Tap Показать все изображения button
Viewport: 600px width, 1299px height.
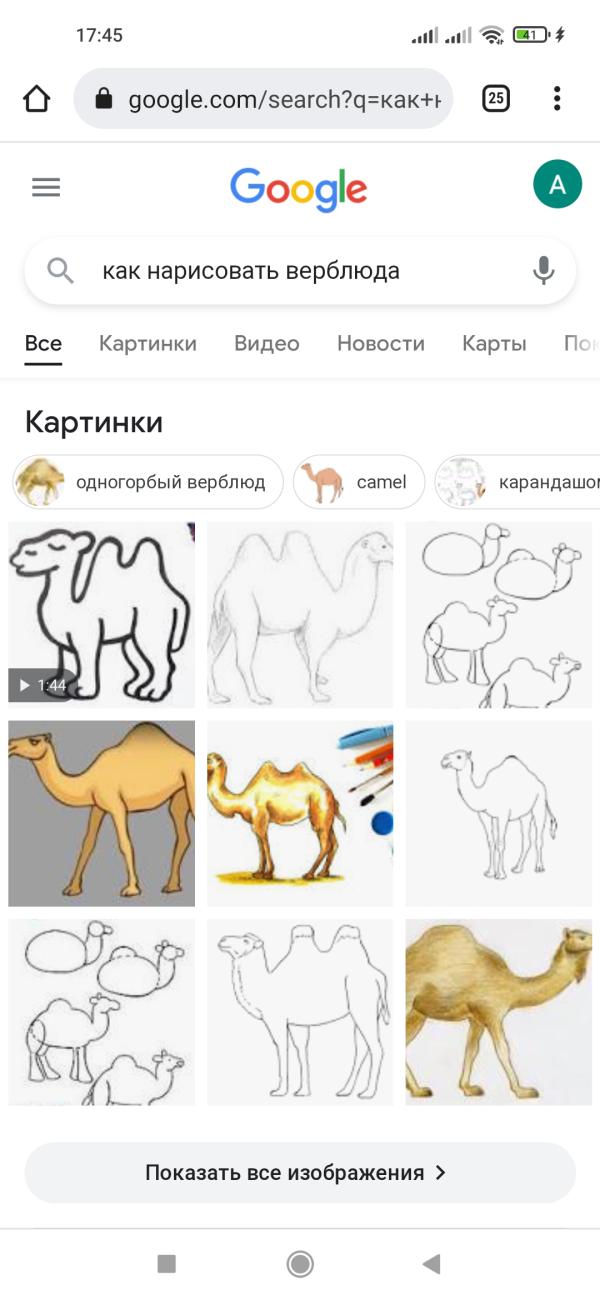300,1173
